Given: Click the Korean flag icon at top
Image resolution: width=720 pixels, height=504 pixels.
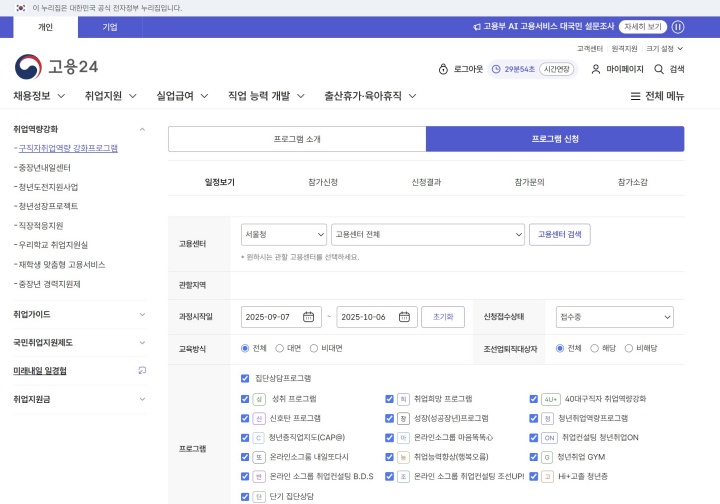Looking at the screenshot, I should tap(21, 8).
